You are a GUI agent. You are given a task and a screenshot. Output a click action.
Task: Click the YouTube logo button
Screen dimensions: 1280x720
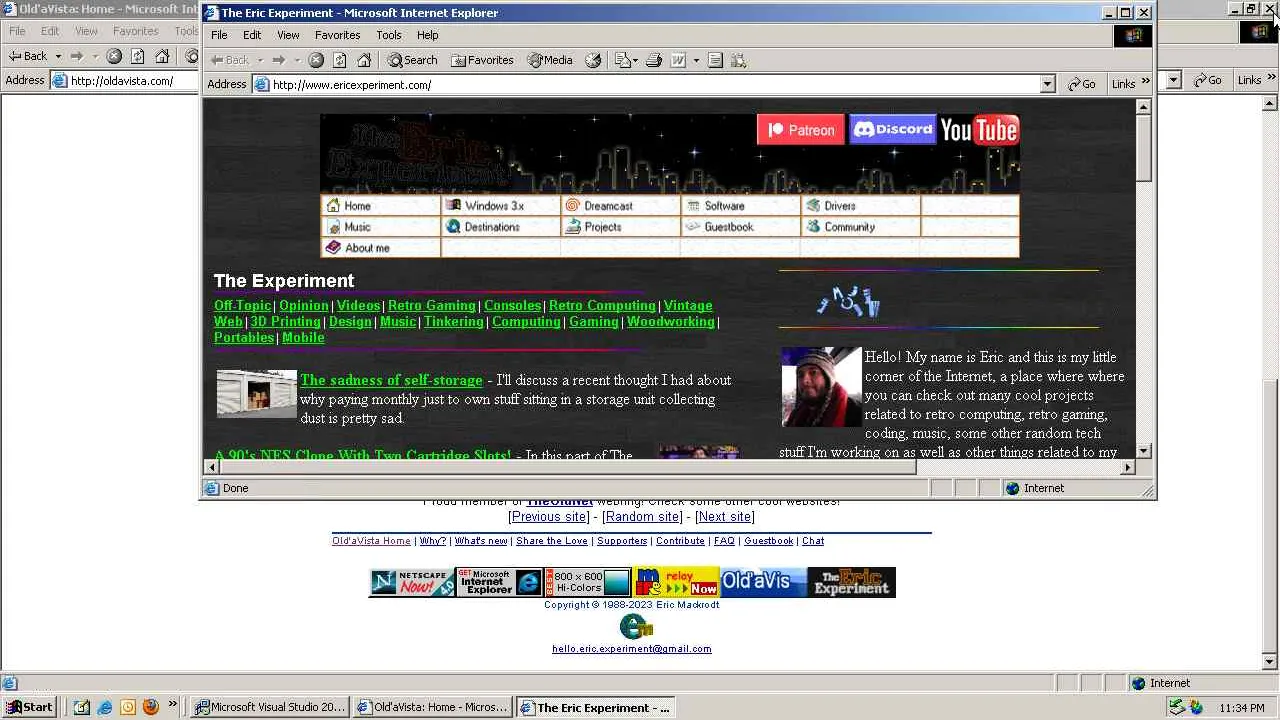point(979,130)
